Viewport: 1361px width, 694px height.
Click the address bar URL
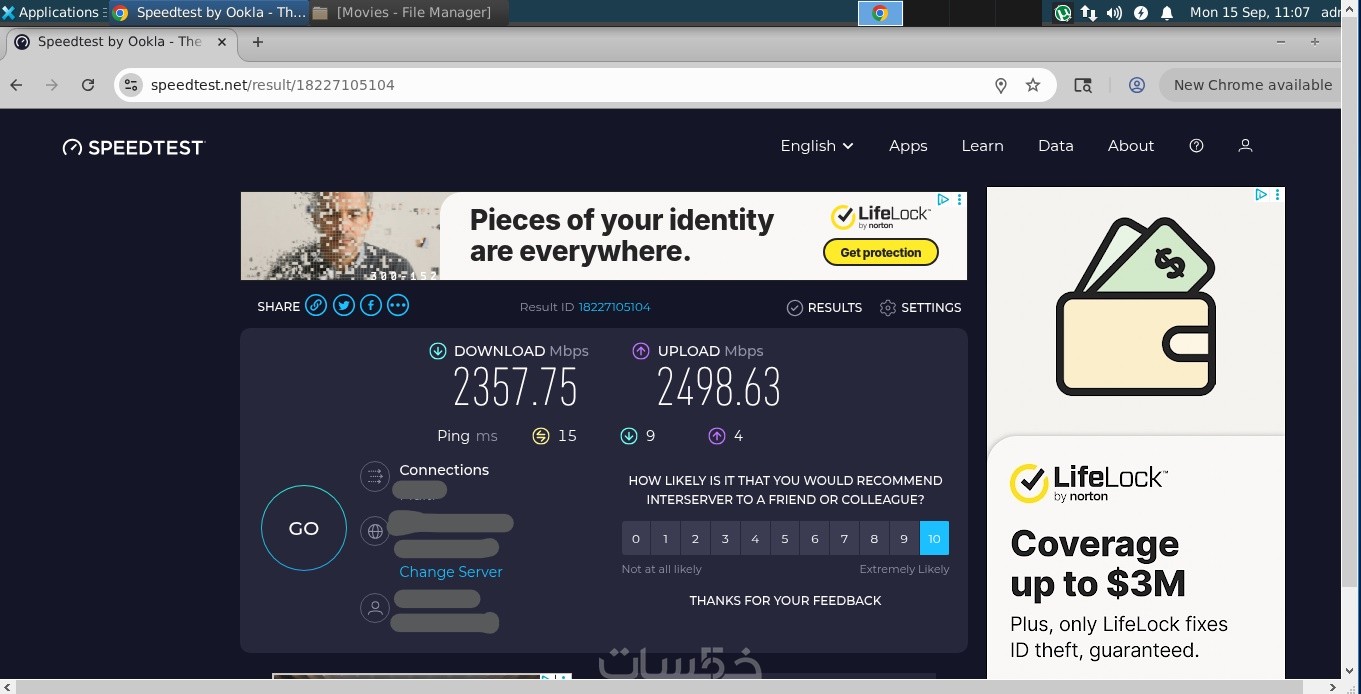273,85
